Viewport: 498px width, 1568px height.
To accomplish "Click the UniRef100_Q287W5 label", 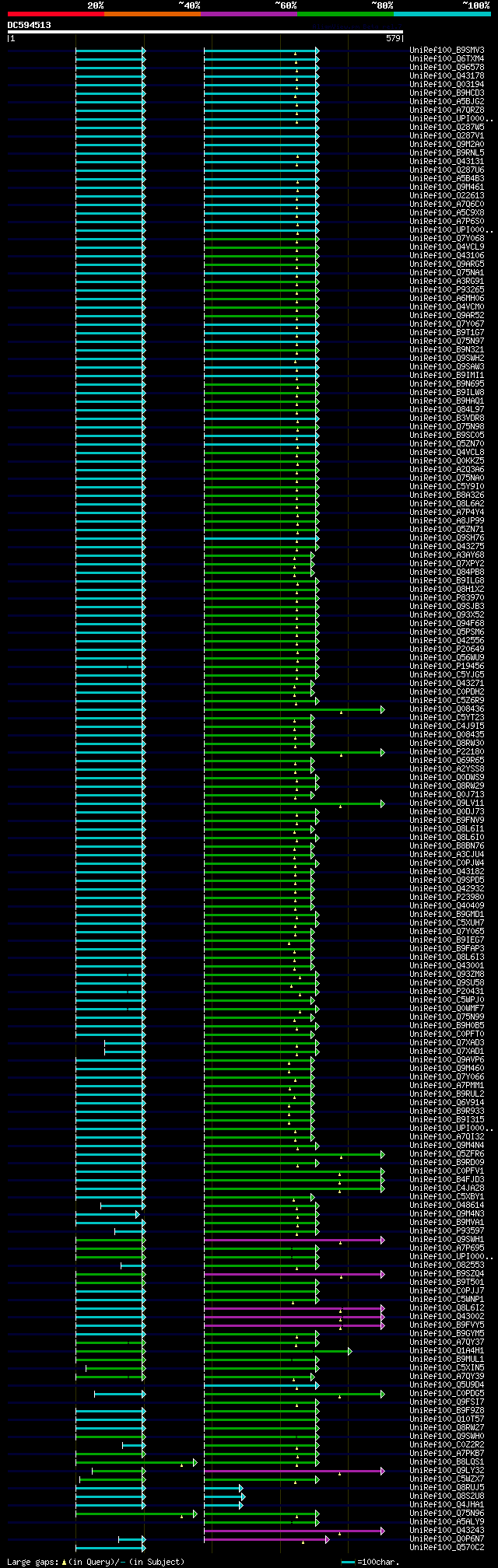I will pyautogui.click(x=447, y=127).
